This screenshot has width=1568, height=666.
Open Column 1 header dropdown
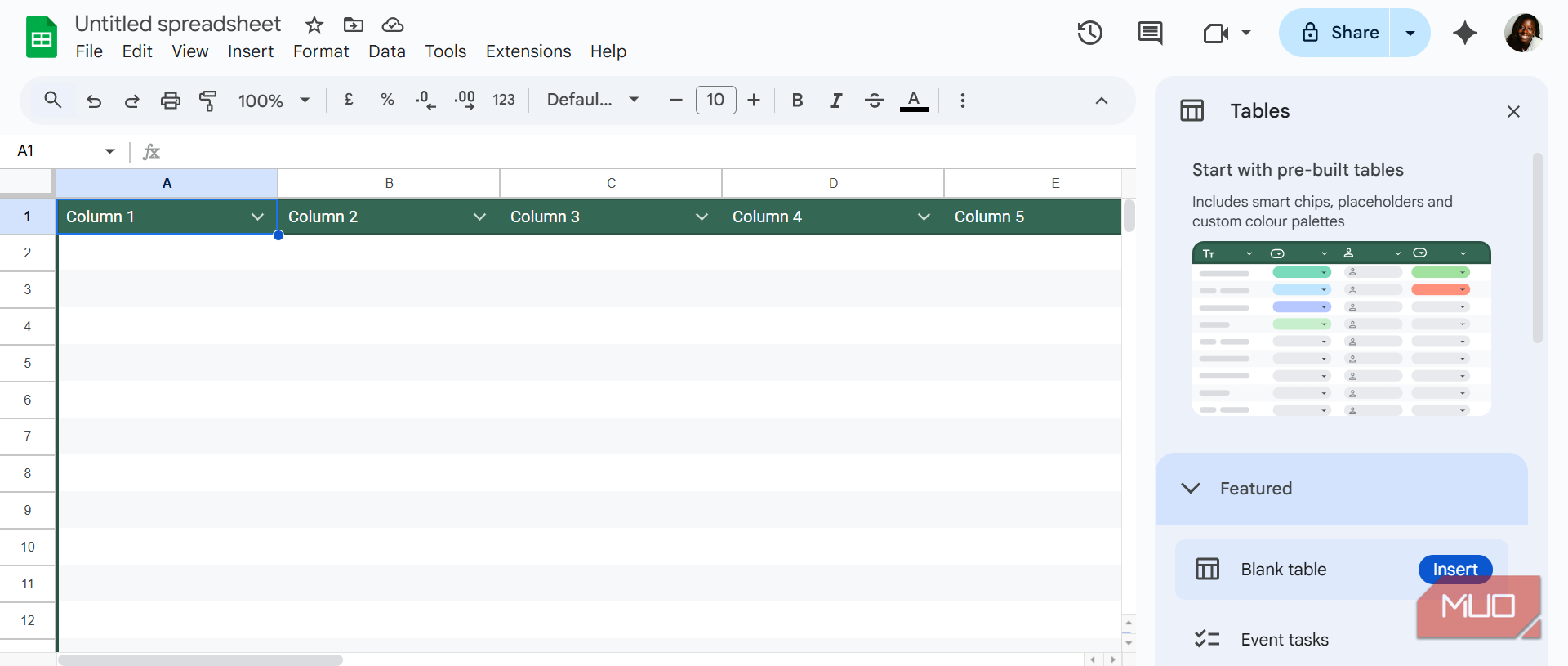pyautogui.click(x=257, y=217)
